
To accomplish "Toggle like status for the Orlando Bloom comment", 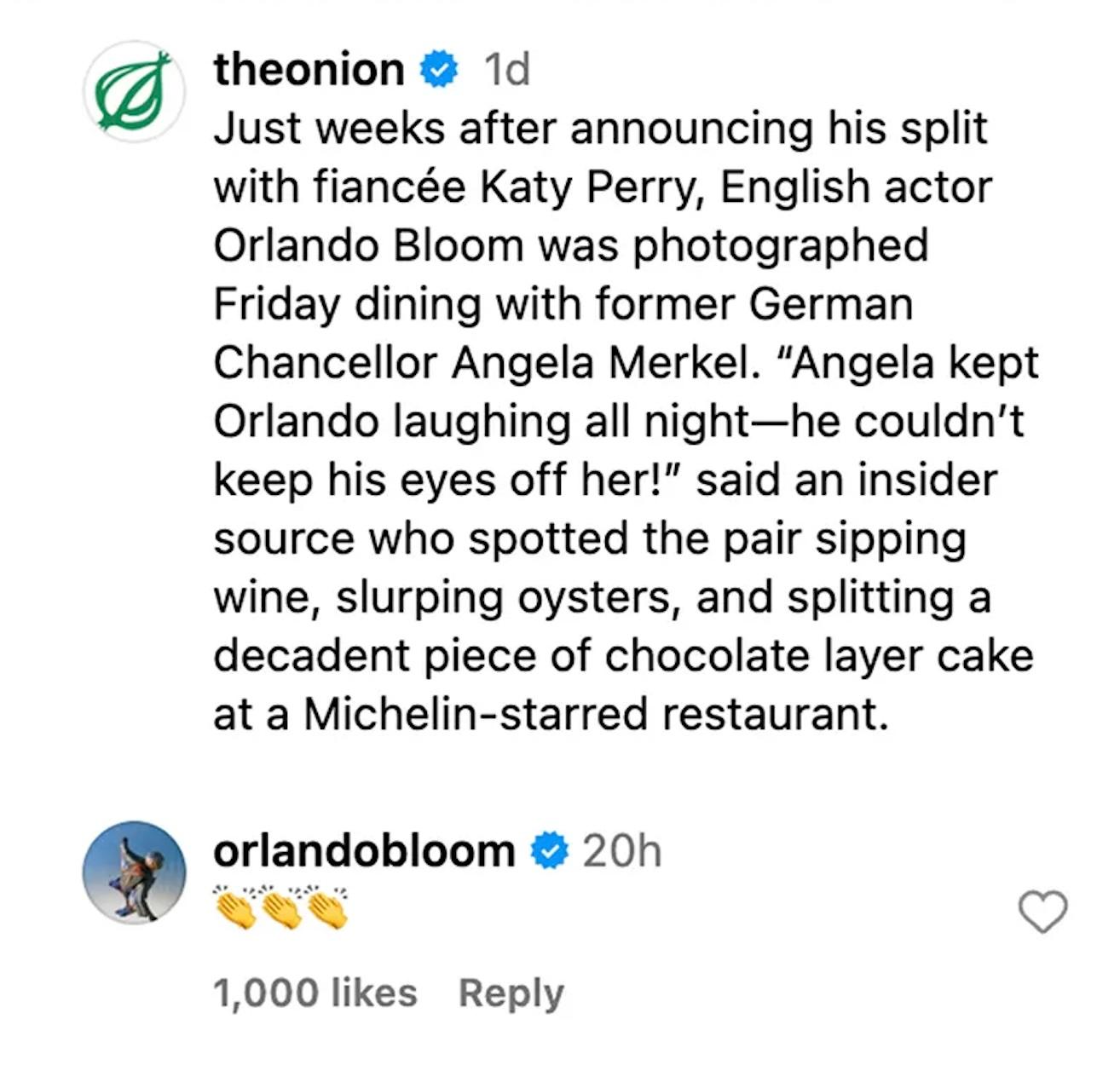I will coord(1042,912).
